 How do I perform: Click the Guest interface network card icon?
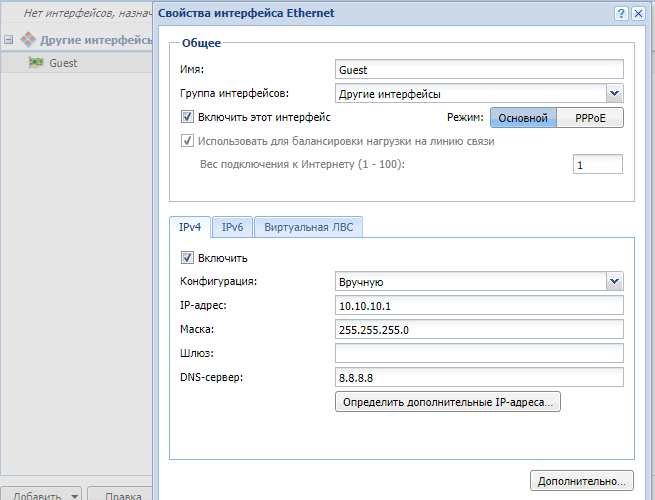(37, 63)
